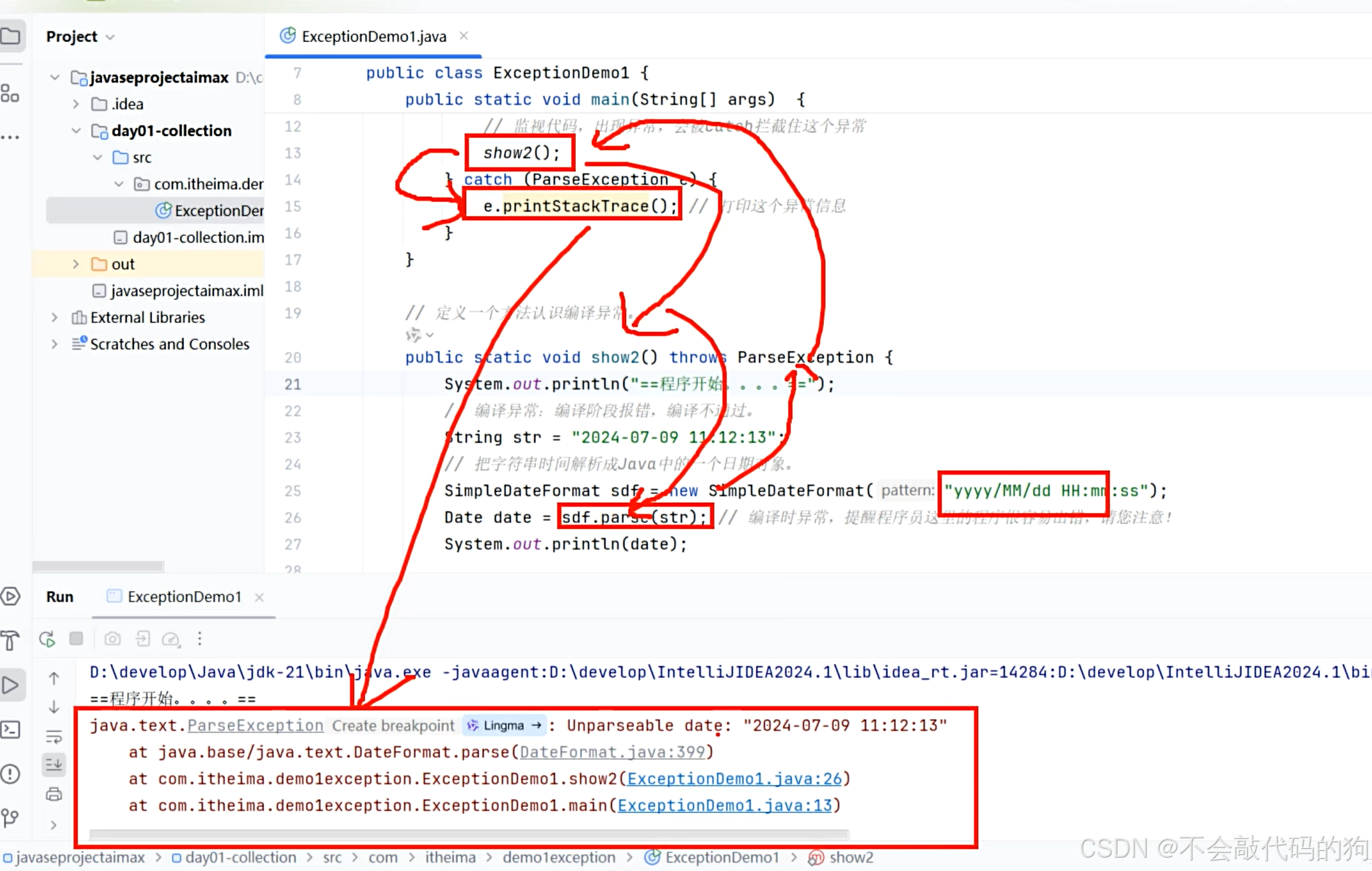The height and width of the screenshot is (871, 1372).
Task: Click External Libraries in project tree
Action: coord(147,317)
